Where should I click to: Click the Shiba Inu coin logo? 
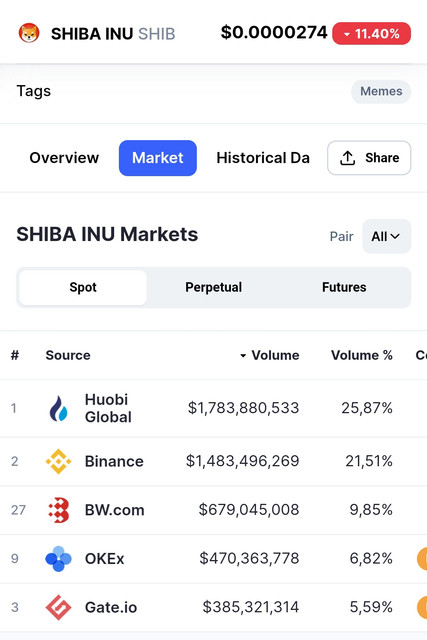pos(29,33)
